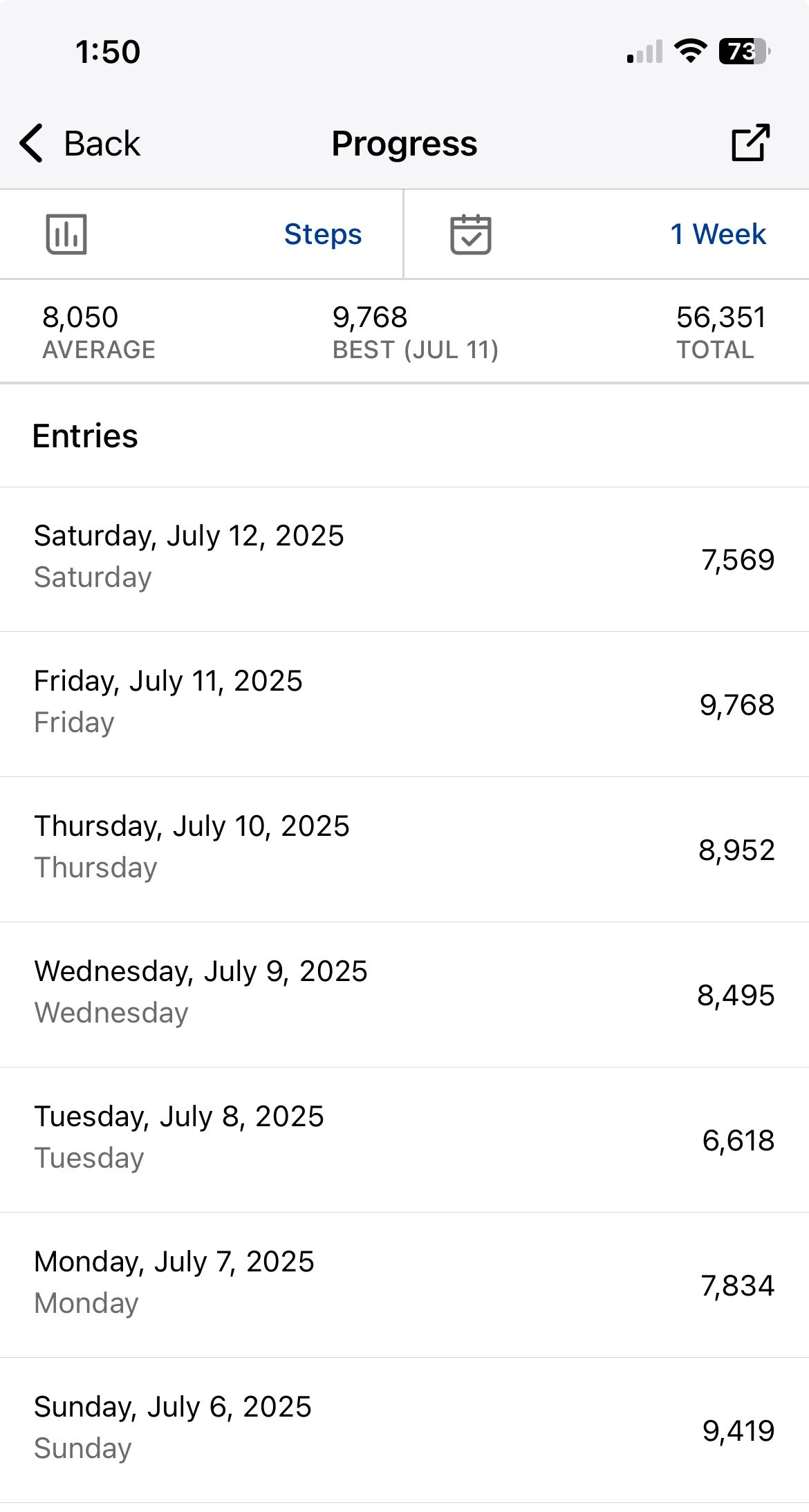Tap the bar chart metric icon
The height and width of the screenshot is (1512, 809).
click(66, 234)
